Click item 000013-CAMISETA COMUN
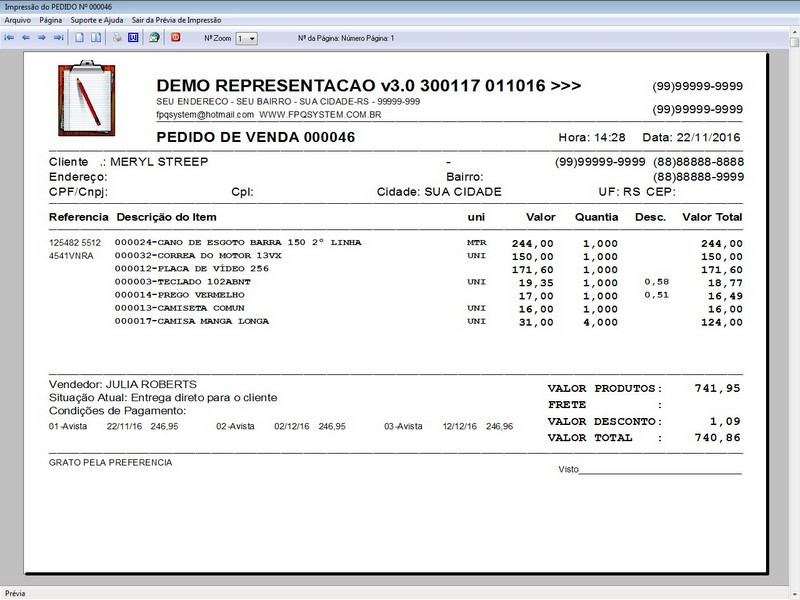 (180, 308)
